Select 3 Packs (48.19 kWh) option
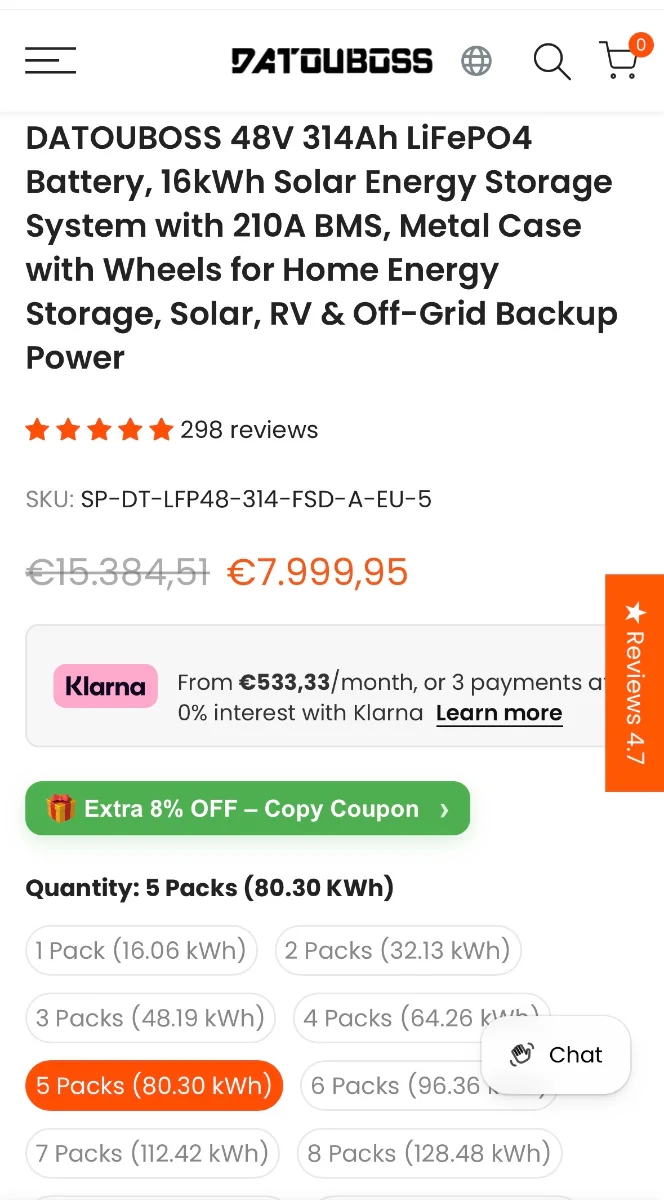Screen dimensions: 664x1200 click(x=150, y=1018)
